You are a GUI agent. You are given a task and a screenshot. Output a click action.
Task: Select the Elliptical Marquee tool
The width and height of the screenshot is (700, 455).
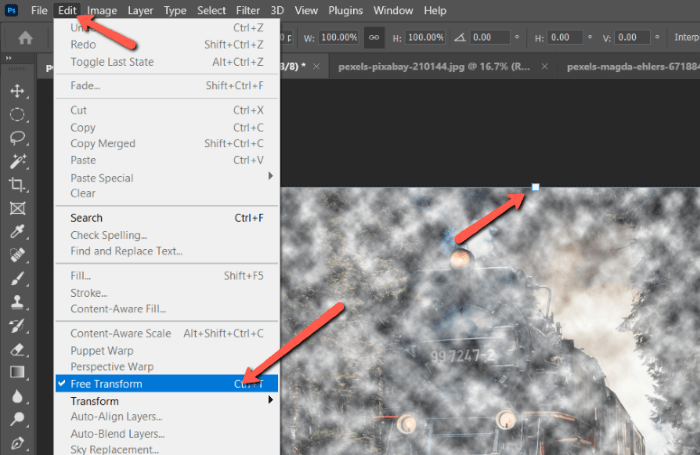17,115
